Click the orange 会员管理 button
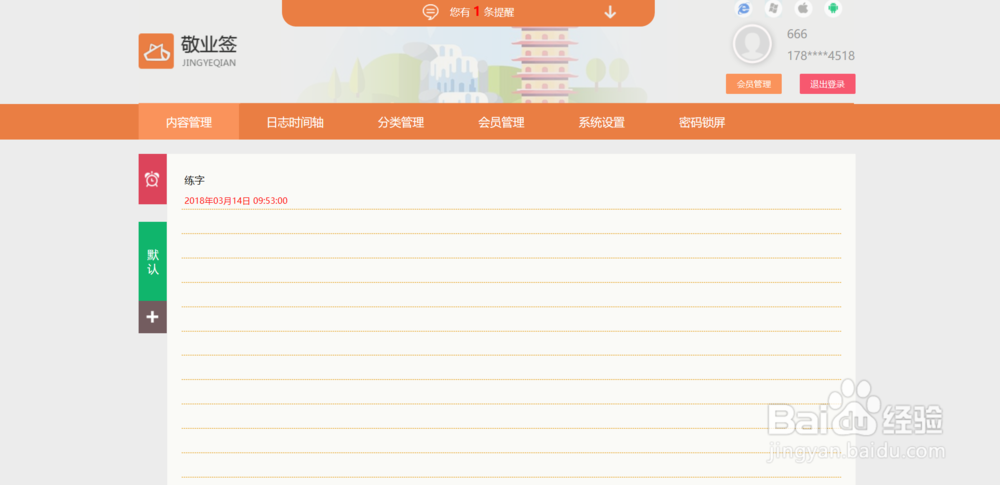This screenshot has height=485, width=1000. 754,84
